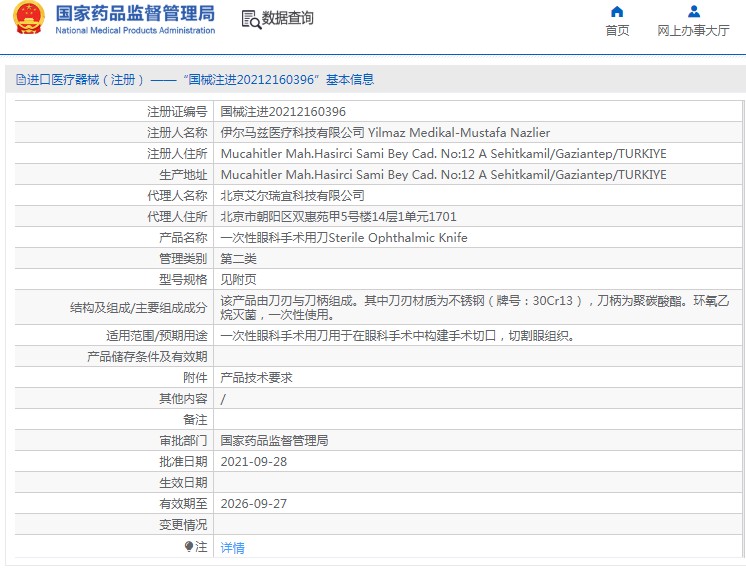Select the 审批部门 value 国家药品监督管理局

pos(274,441)
